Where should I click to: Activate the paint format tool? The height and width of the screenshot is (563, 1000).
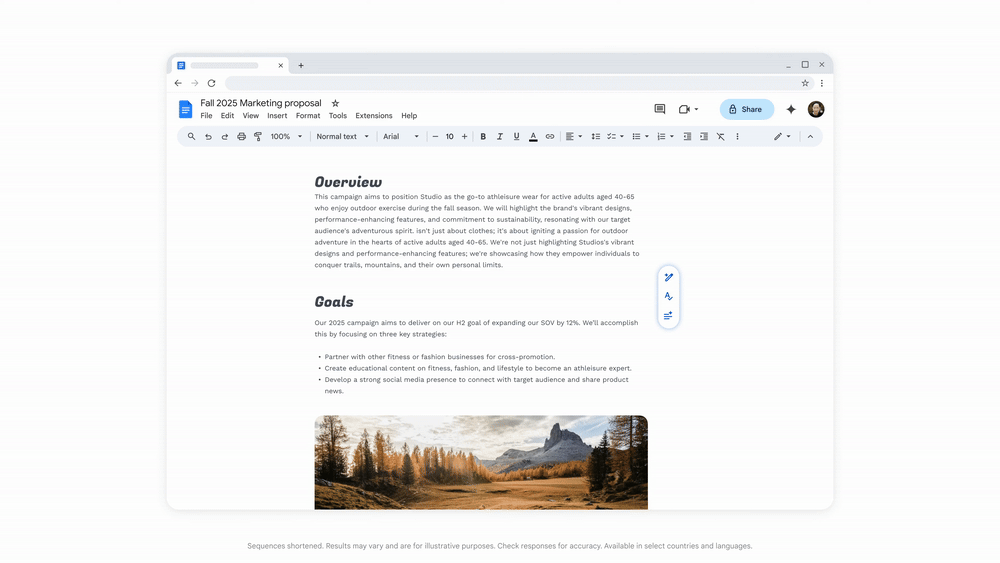(x=258, y=136)
